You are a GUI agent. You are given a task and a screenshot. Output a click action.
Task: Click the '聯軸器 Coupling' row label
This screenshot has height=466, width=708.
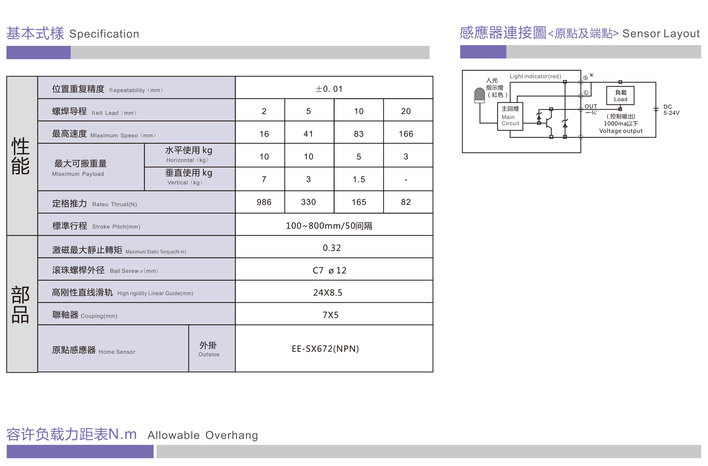click(84, 315)
